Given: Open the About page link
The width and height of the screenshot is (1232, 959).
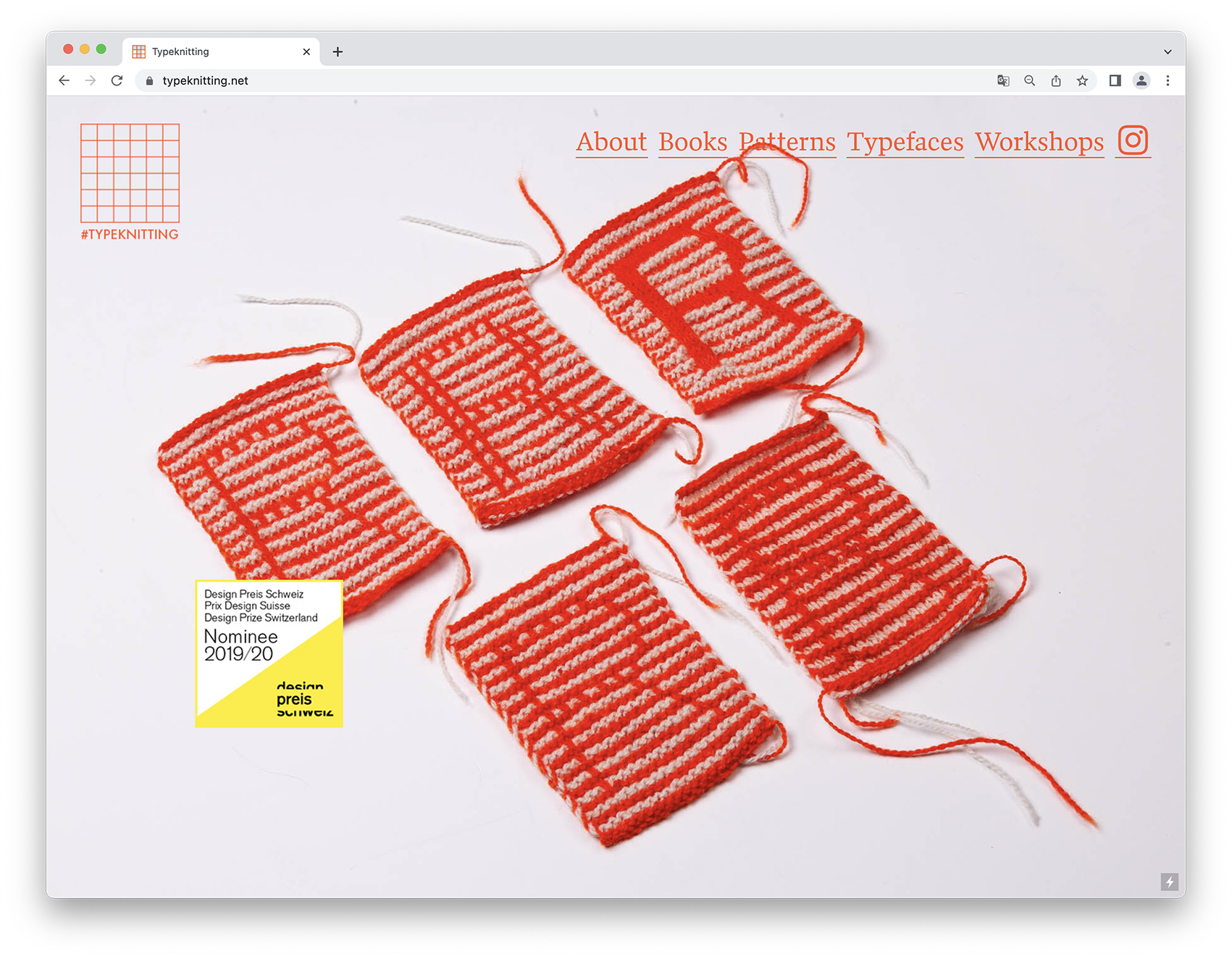Looking at the screenshot, I should point(611,142).
